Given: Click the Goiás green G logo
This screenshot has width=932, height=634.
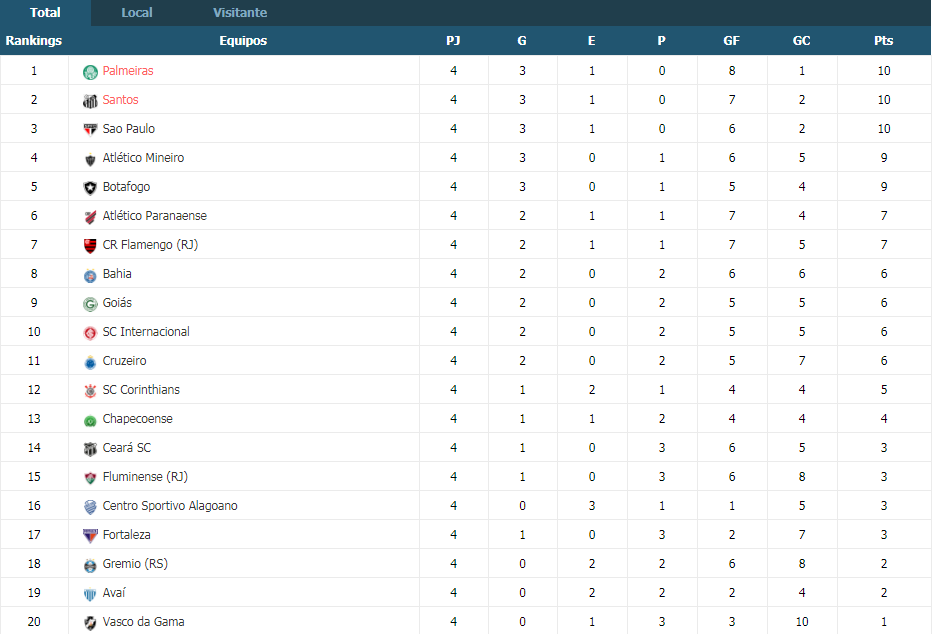Looking at the screenshot, I should point(90,304).
